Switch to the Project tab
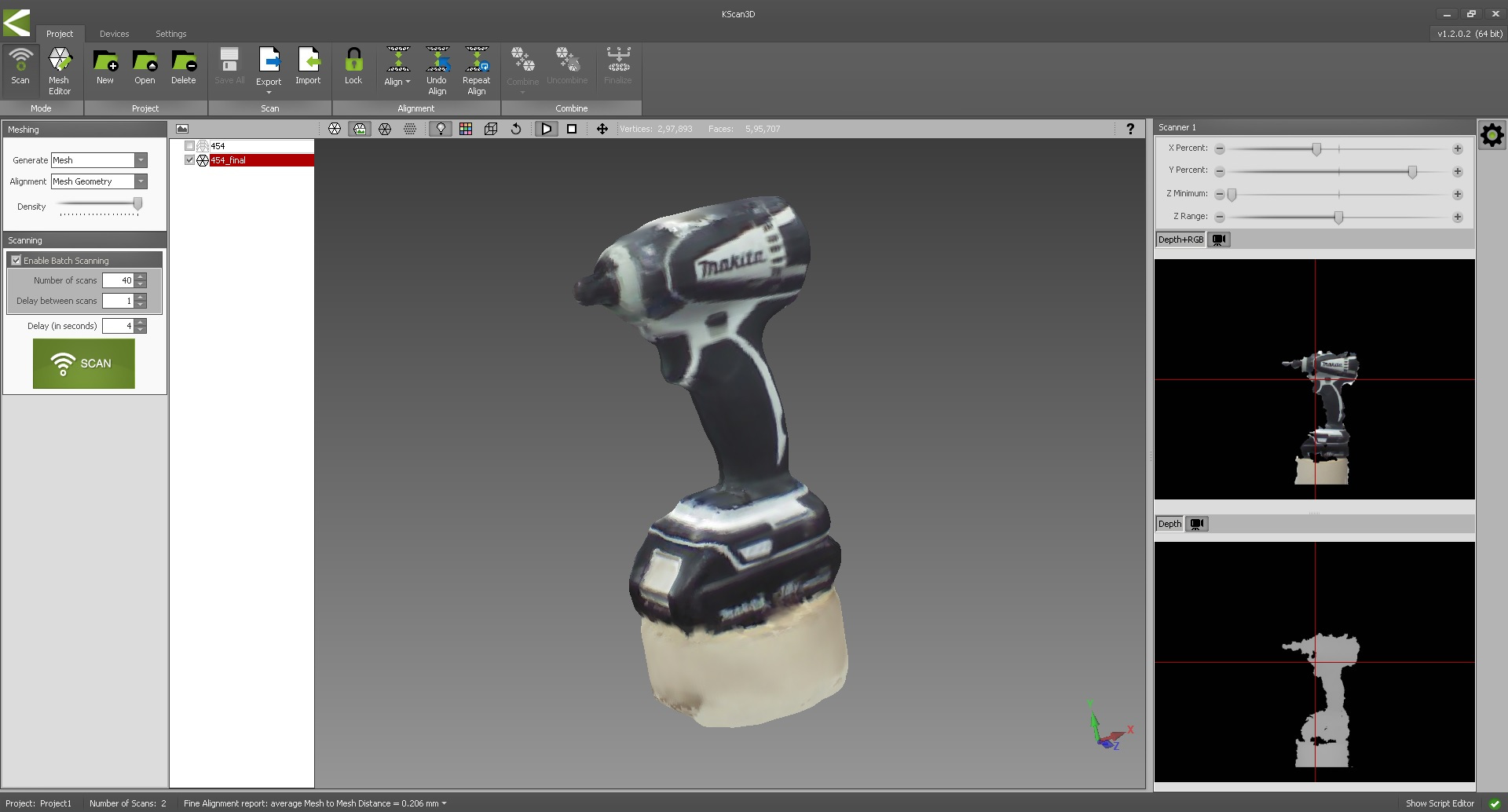The width and height of the screenshot is (1508, 812). pyautogui.click(x=60, y=34)
